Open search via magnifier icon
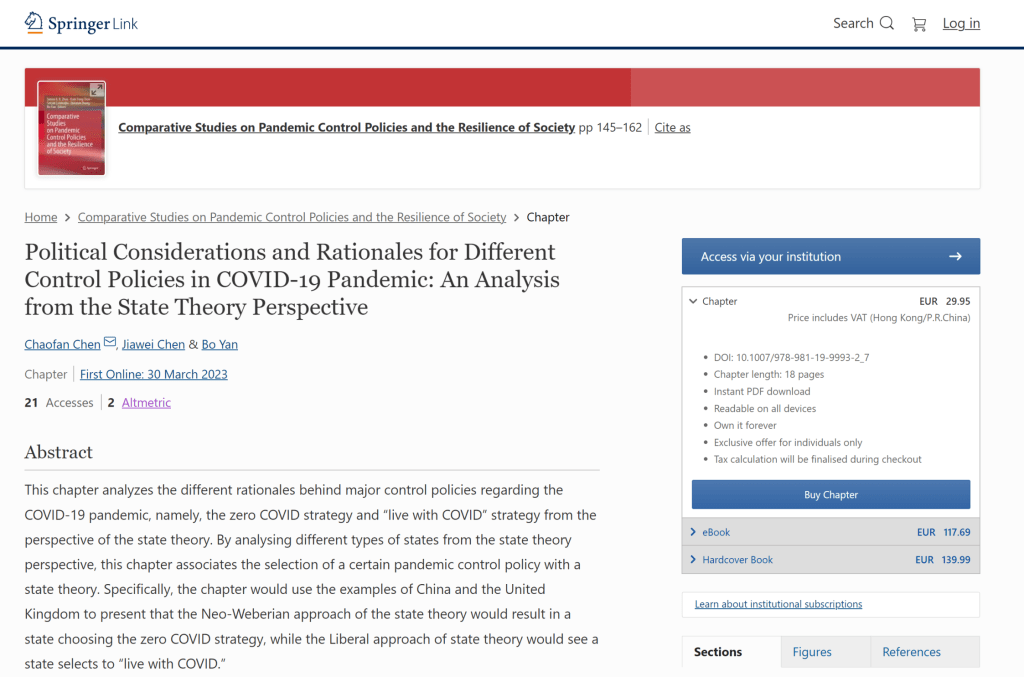 pos(886,23)
